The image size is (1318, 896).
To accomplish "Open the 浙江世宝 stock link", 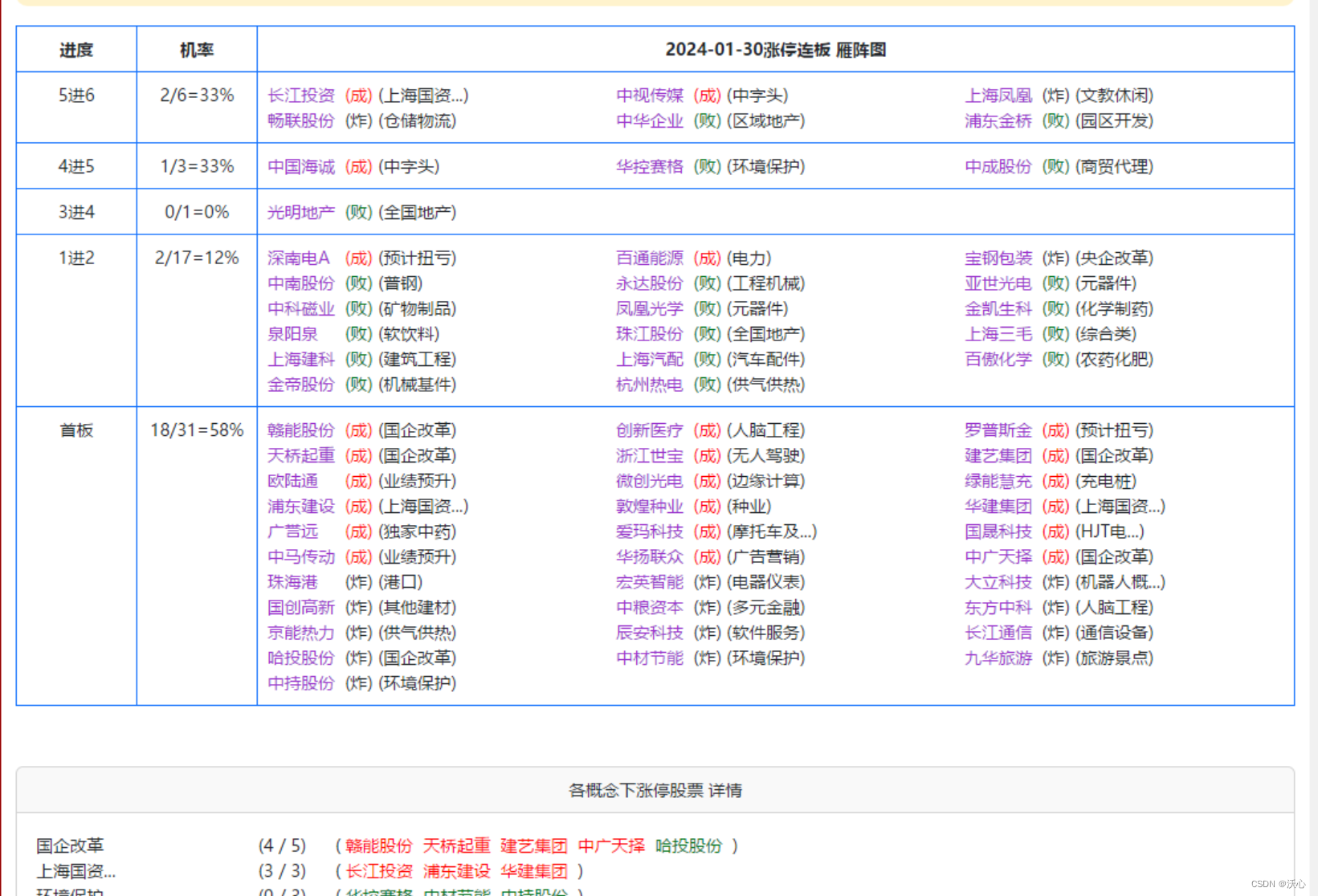I will click(x=649, y=456).
